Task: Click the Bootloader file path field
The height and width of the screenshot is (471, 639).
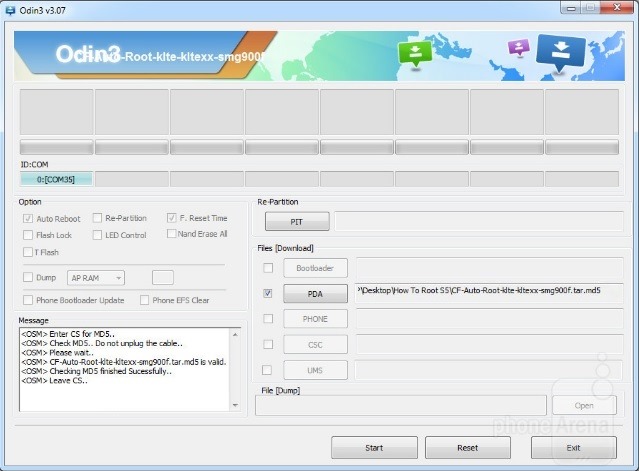Action: point(489,268)
